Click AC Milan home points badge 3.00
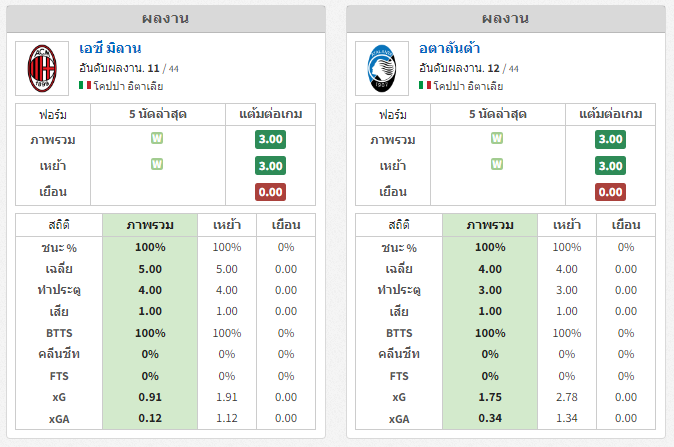The height and width of the screenshot is (447, 674). pyautogui.click(x=270, y=165)
